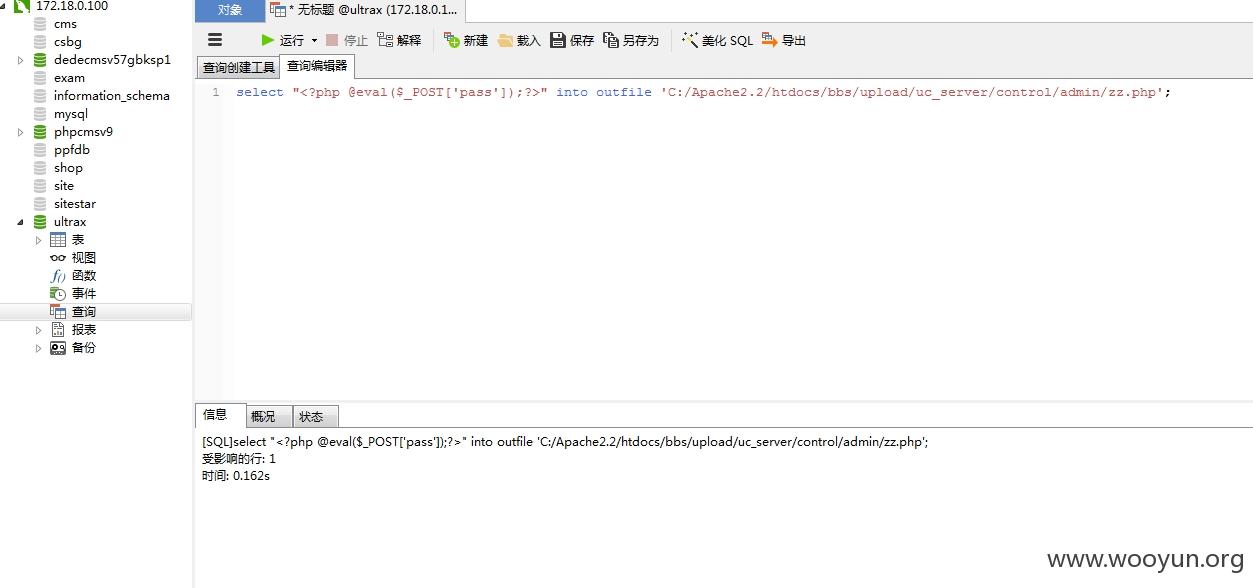This screenshot has width=1253, height=588.
Task: Expand the 备份 backup node
Action: pyautogui.click(x=39, y=348)
